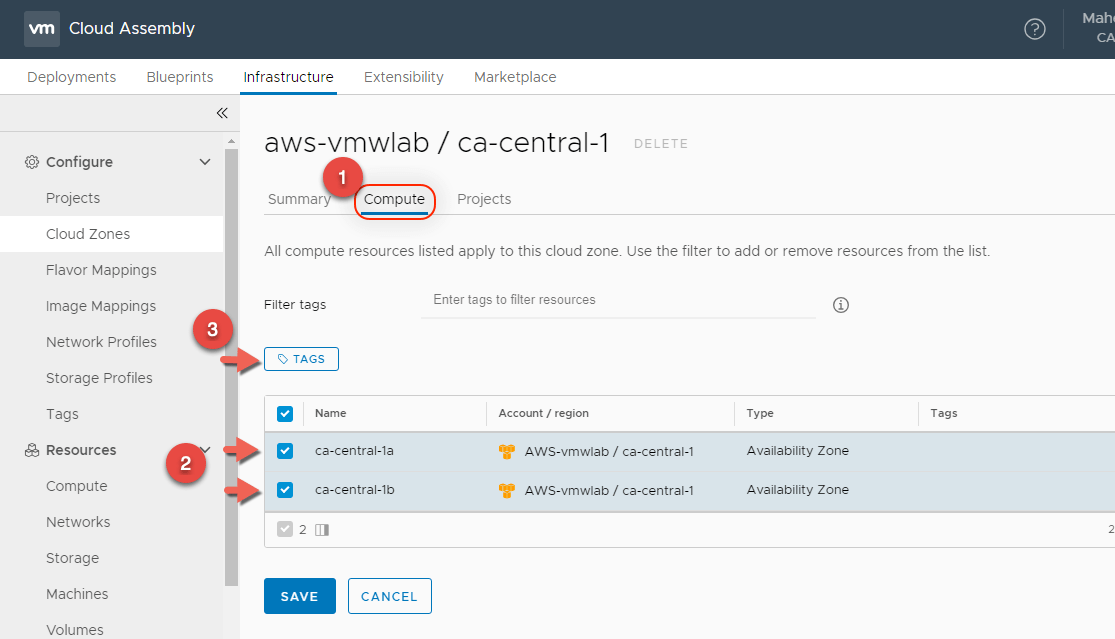The width and height of the screenshot is (1115, 639).
Task: Click the AWS icon in ca-central-1a row
Action: [507, 452]
